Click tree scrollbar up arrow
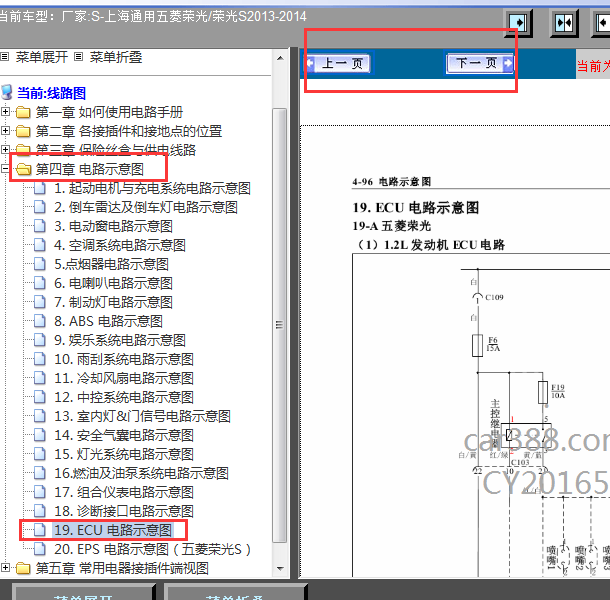Image resolution: width=610 pixels, height=600 pixels. [x=280, y=58]
